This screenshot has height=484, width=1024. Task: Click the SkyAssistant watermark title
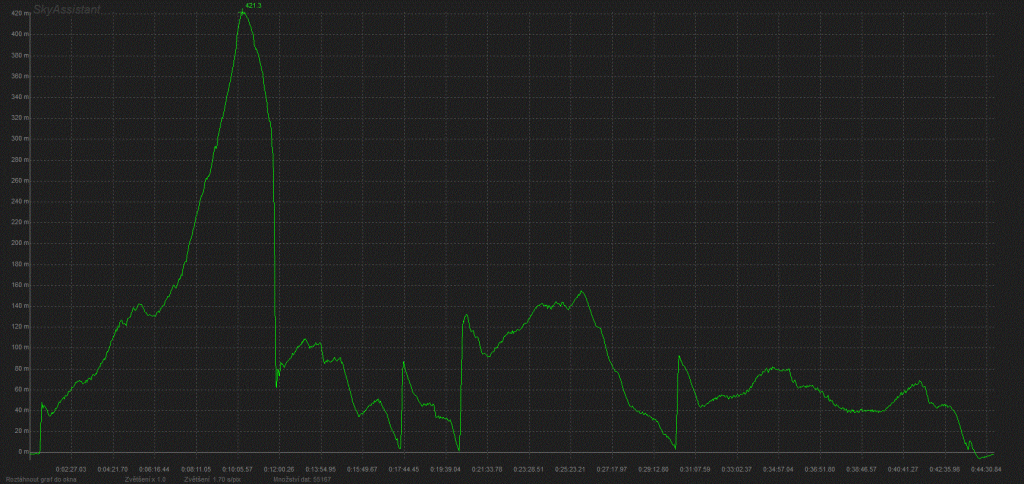[73, 7]
